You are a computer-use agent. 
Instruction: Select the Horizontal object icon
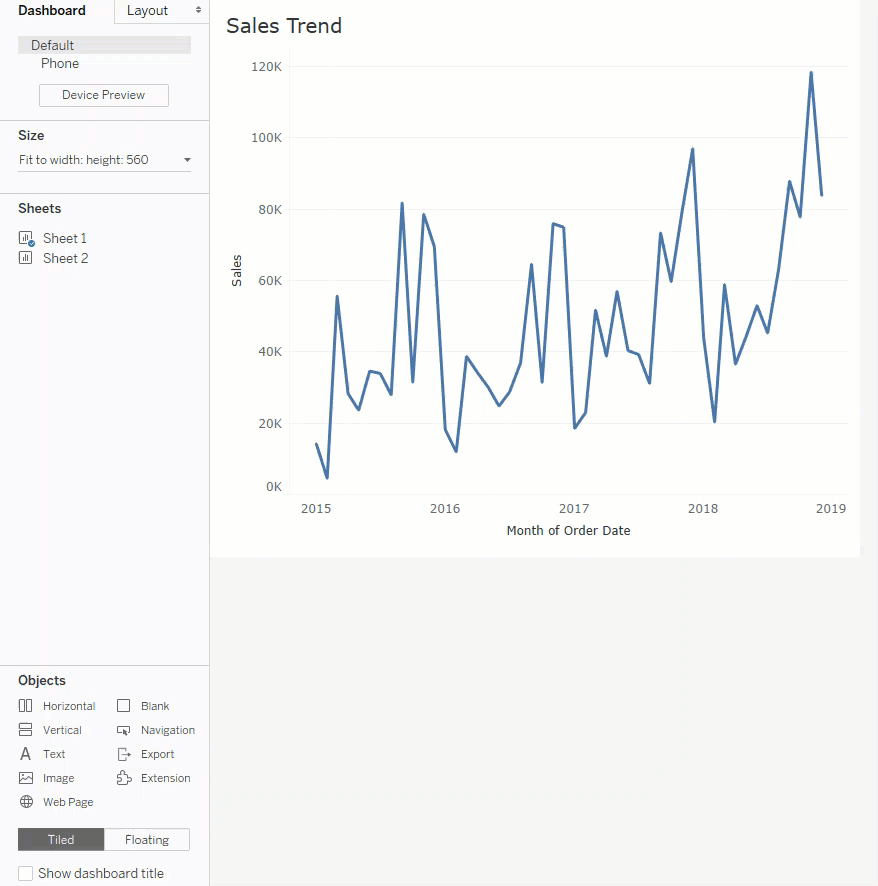point(26,705)
